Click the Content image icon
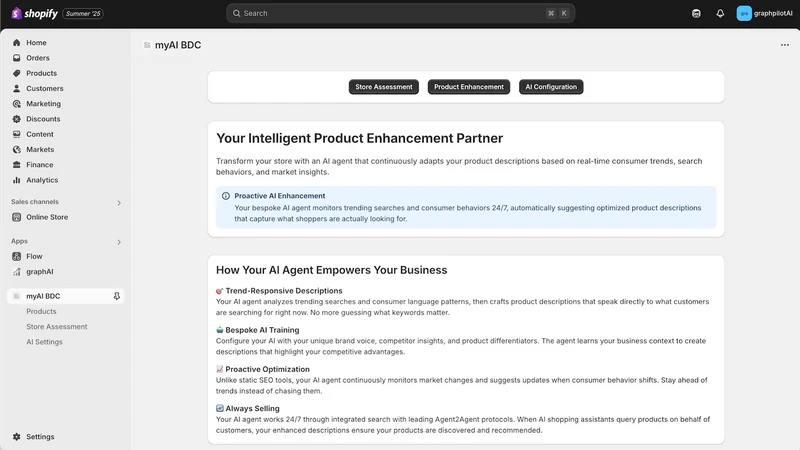This screenshot has width=800, height=450. pyautogui.click(x=17, y=134)
